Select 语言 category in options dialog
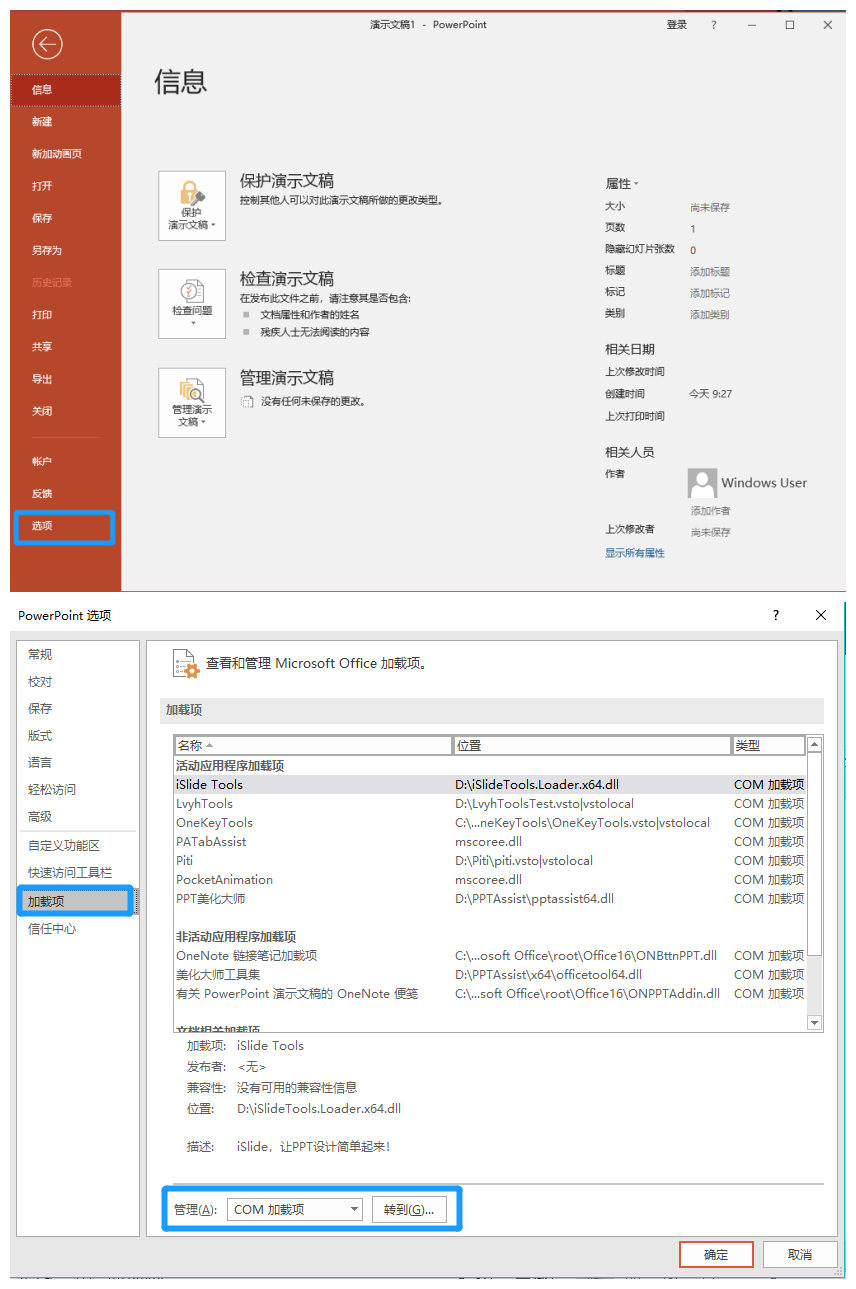Screen dimensions: 856x1289 pyautogui.click(x=78, y=762)
